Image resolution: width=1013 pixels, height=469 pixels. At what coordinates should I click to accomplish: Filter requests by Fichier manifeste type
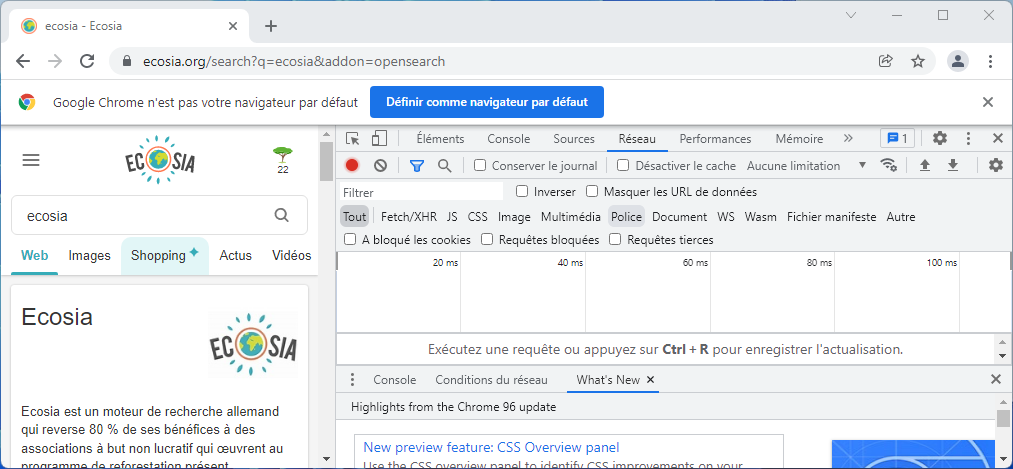point(831,216)
